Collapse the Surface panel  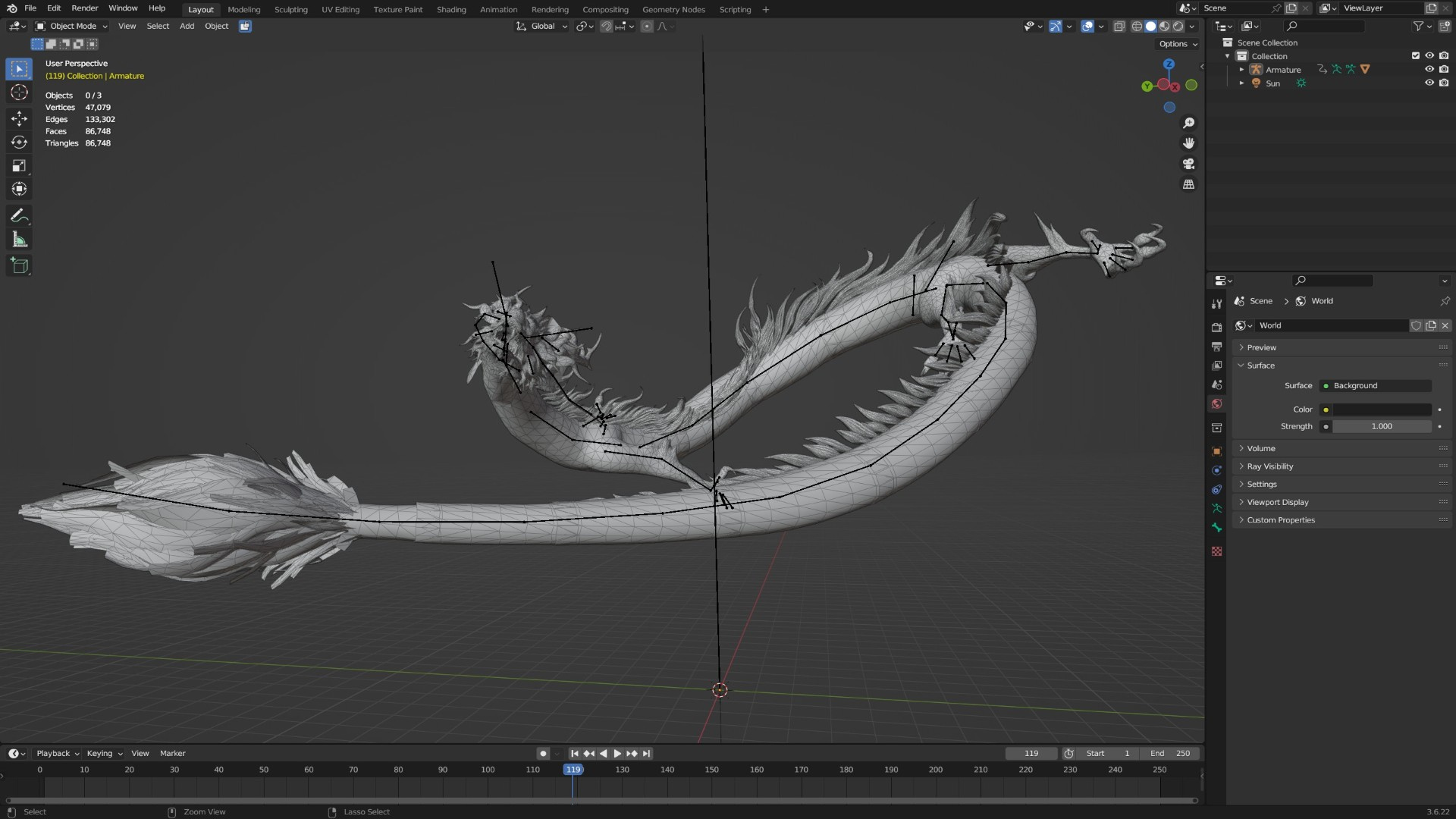click(1341, 366)
